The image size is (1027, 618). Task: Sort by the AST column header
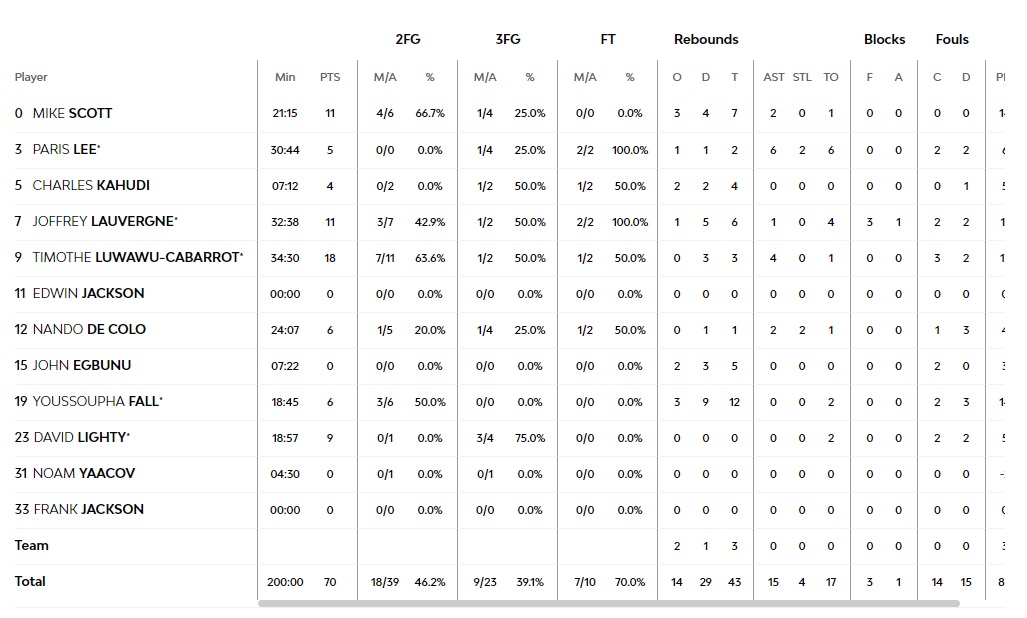pos(774,77)
